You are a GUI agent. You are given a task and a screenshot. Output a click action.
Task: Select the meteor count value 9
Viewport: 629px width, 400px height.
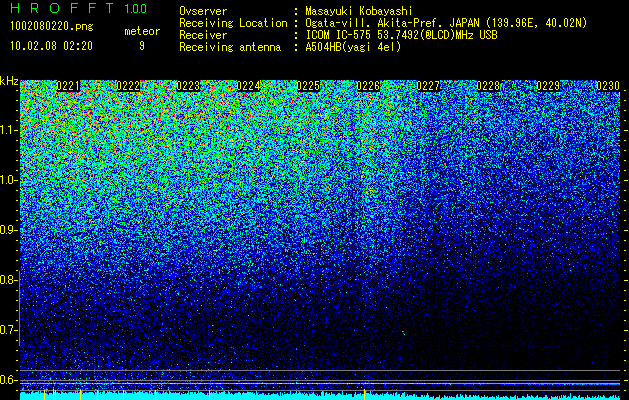point(142,46)
